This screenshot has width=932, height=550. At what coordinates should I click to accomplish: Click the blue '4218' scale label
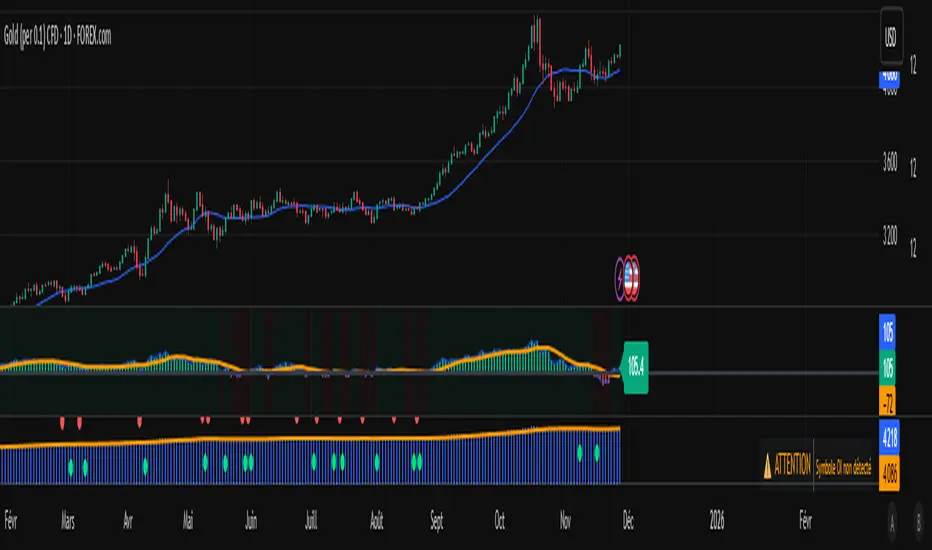(889, 437)
